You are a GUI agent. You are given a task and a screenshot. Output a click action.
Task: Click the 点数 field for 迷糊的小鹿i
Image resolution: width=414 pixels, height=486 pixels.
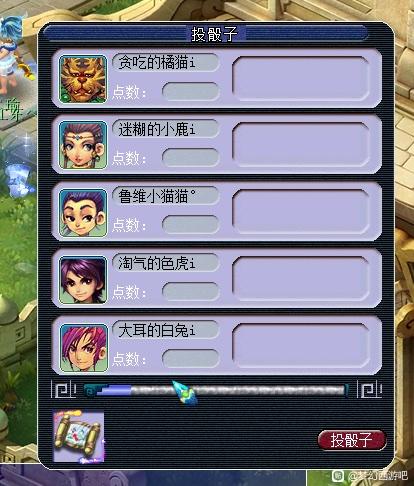[x=191, y=157]
